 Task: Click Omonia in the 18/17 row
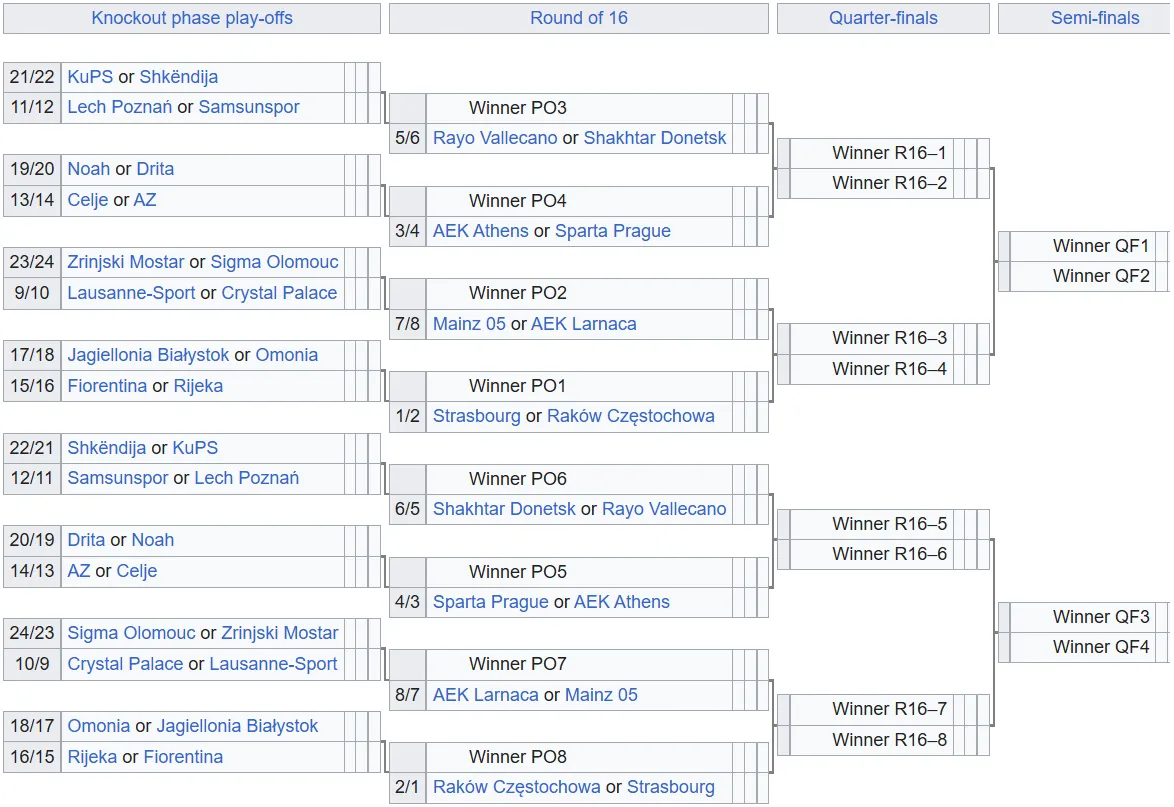coord(99,726)
